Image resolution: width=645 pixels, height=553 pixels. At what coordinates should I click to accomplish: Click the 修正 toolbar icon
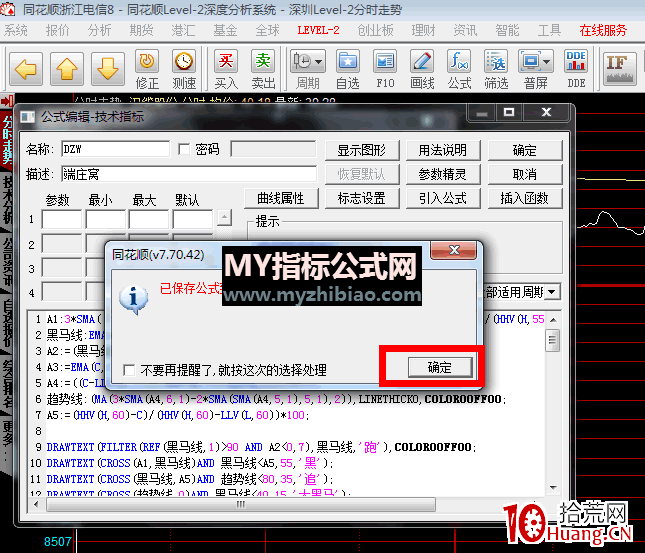pos(147,62)
